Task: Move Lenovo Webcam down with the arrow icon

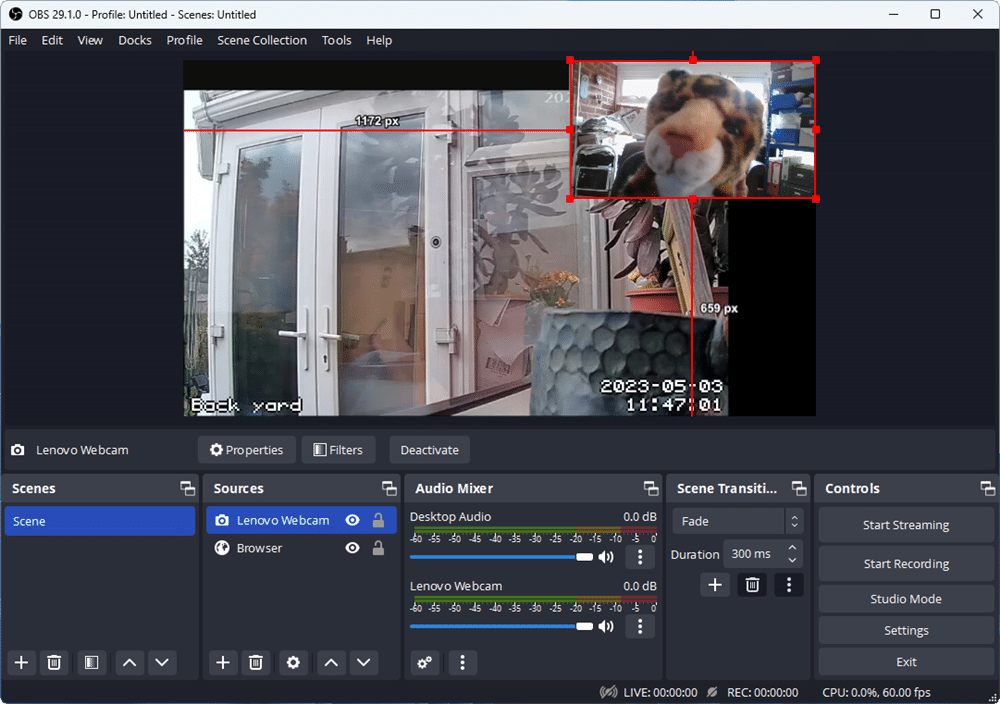Action: (363, 663)
